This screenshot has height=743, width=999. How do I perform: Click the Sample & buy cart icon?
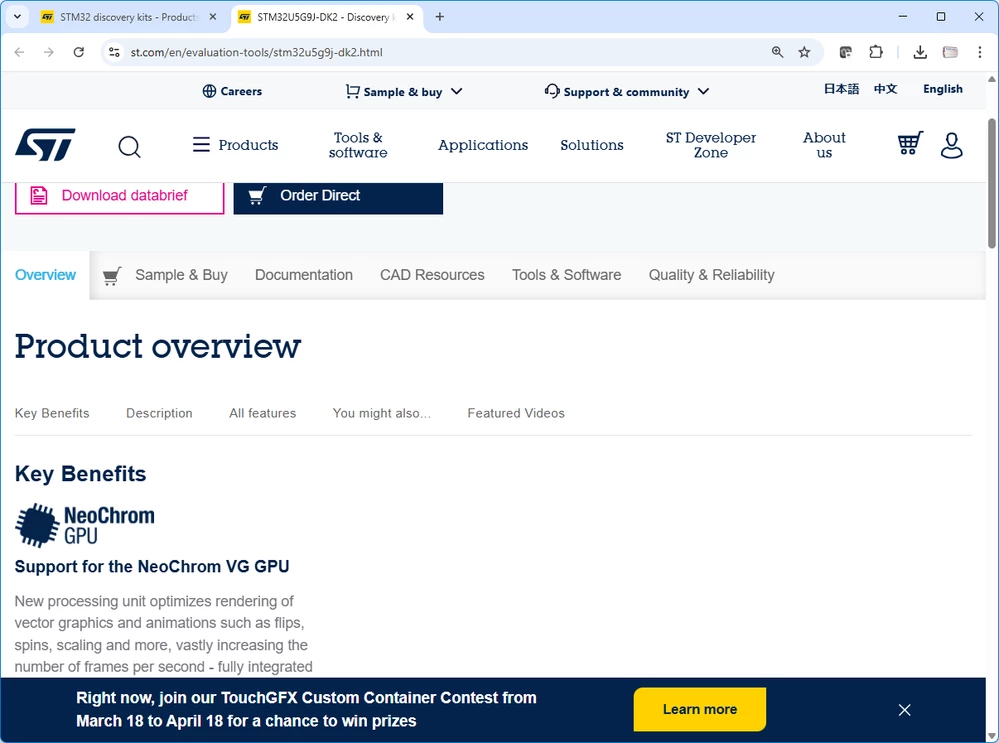pos(352,91)
